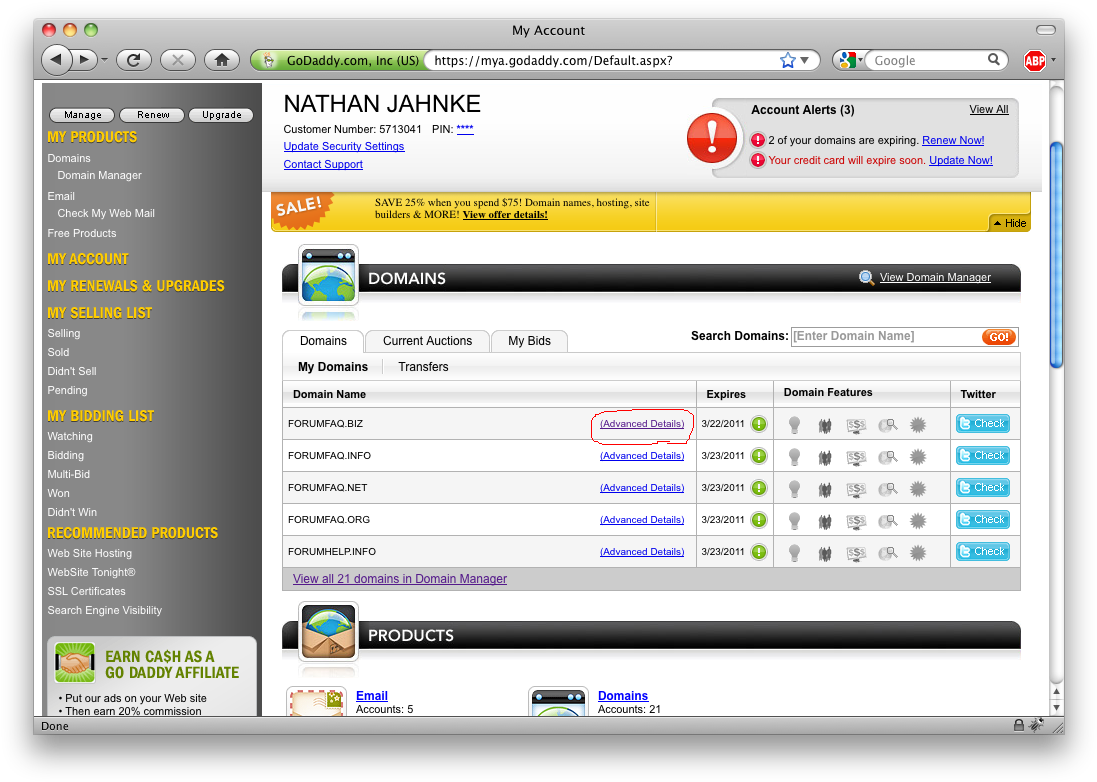Reload the page with the refresh button
Screen dimensions: 1097x782
pos(134,60)
